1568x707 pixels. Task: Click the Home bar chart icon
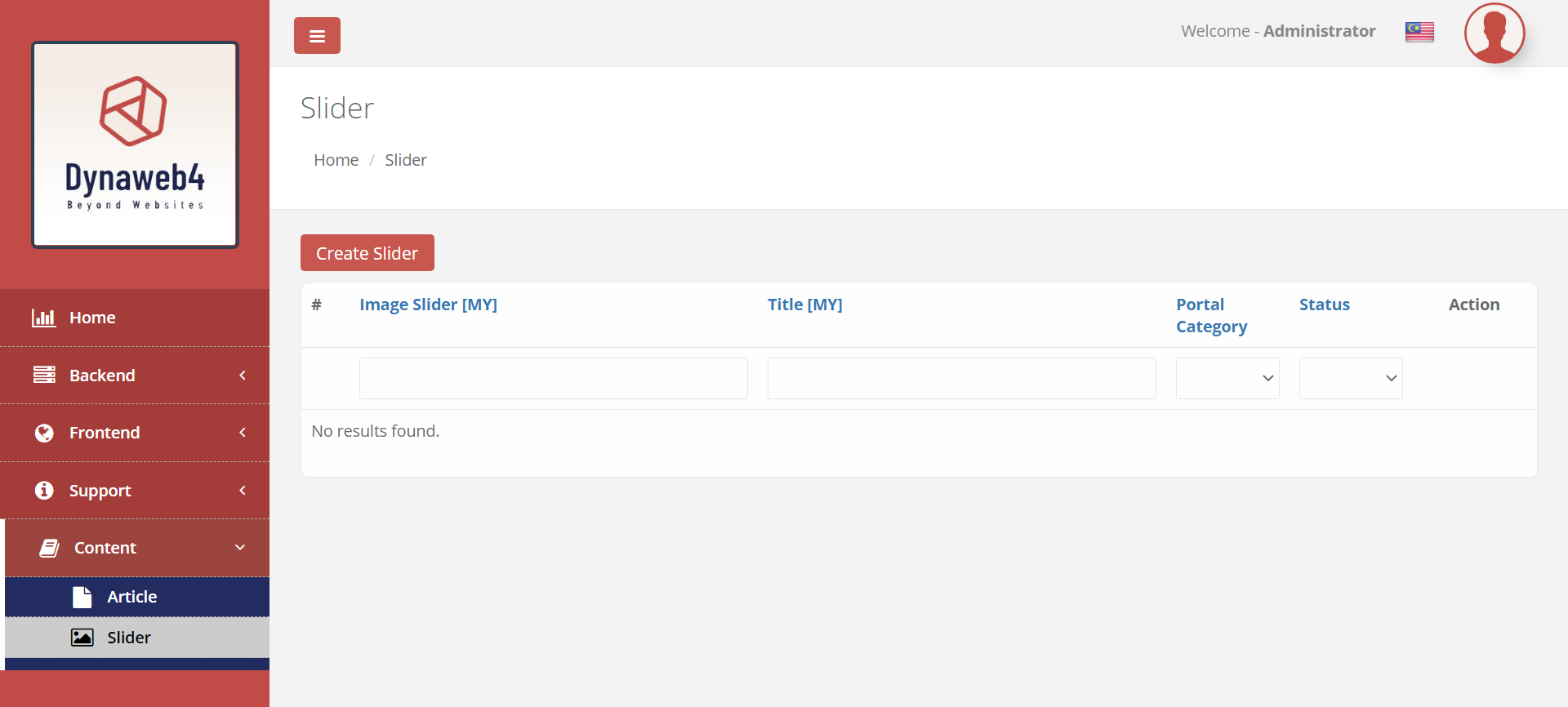click(x=44, y=318)
